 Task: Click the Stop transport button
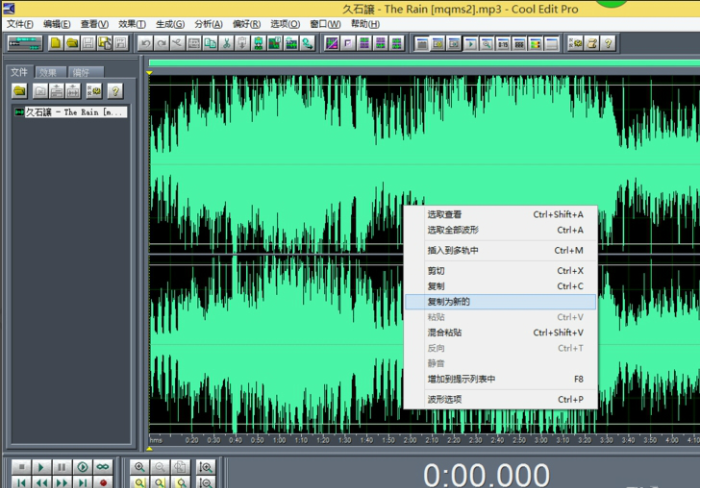click(20, 467)
